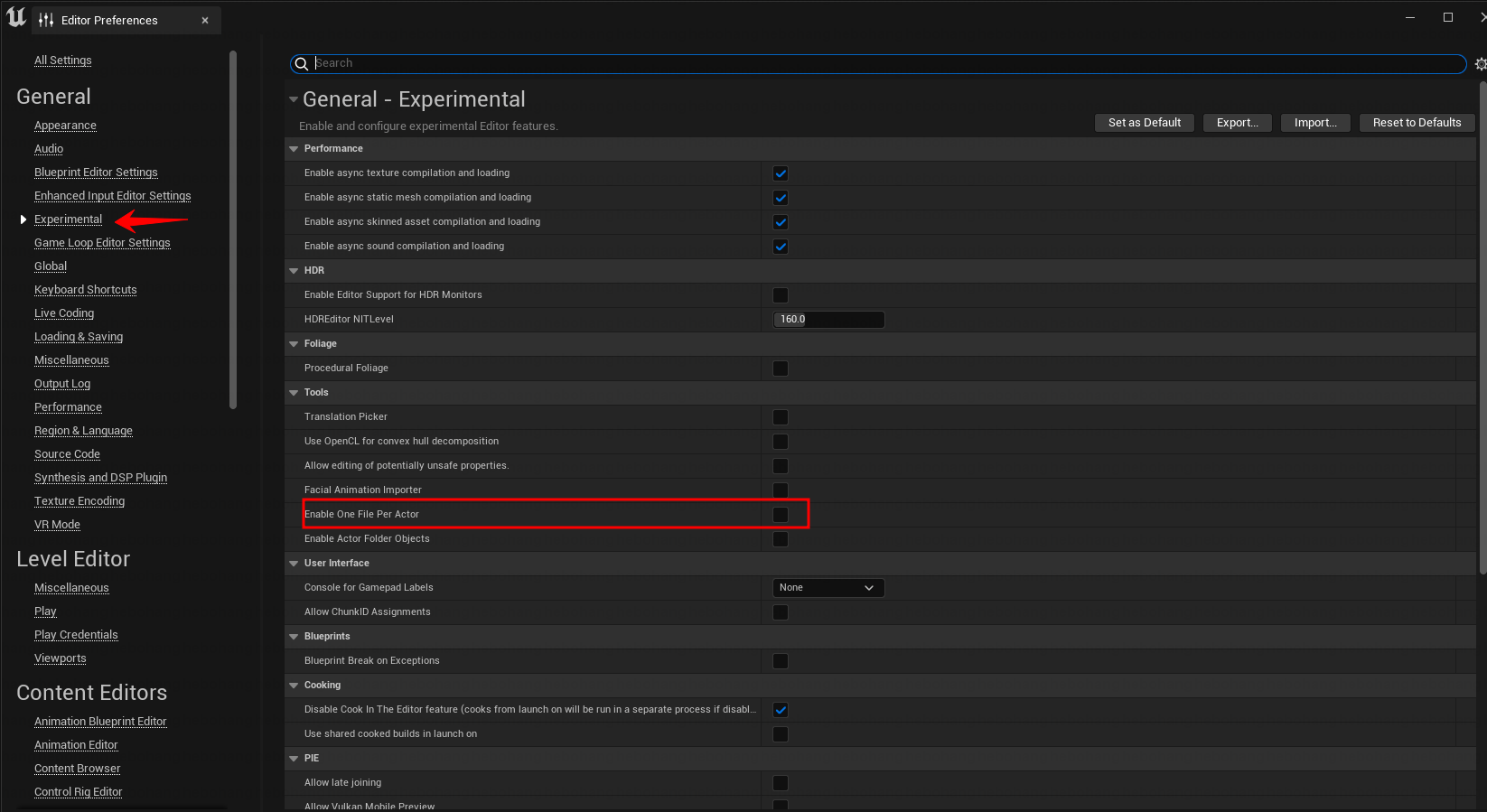Open Blueprint Editor Settings
The image size is (1487, 812).
[96, 173]
